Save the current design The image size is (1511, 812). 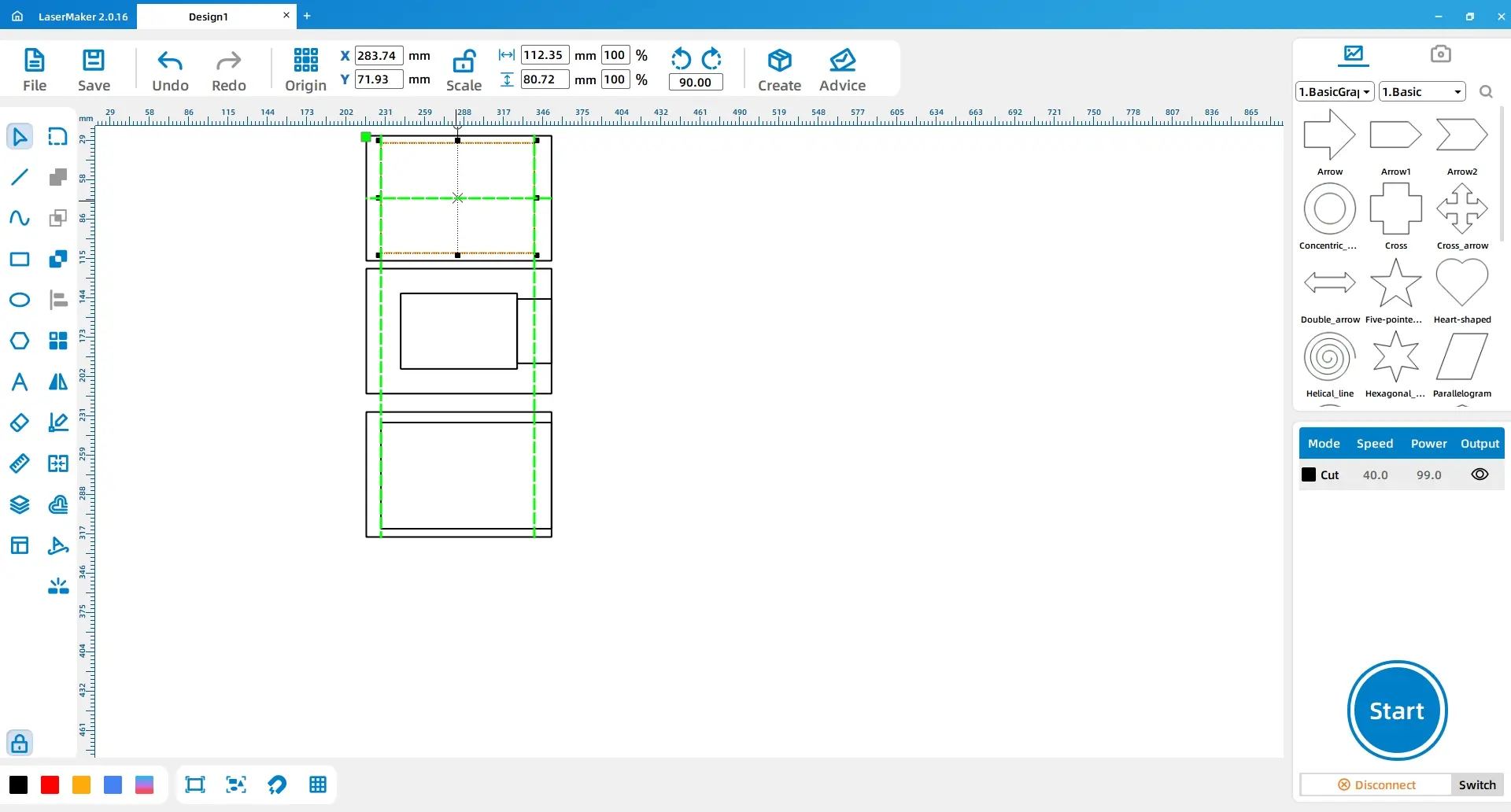click(x=94, y=69)
